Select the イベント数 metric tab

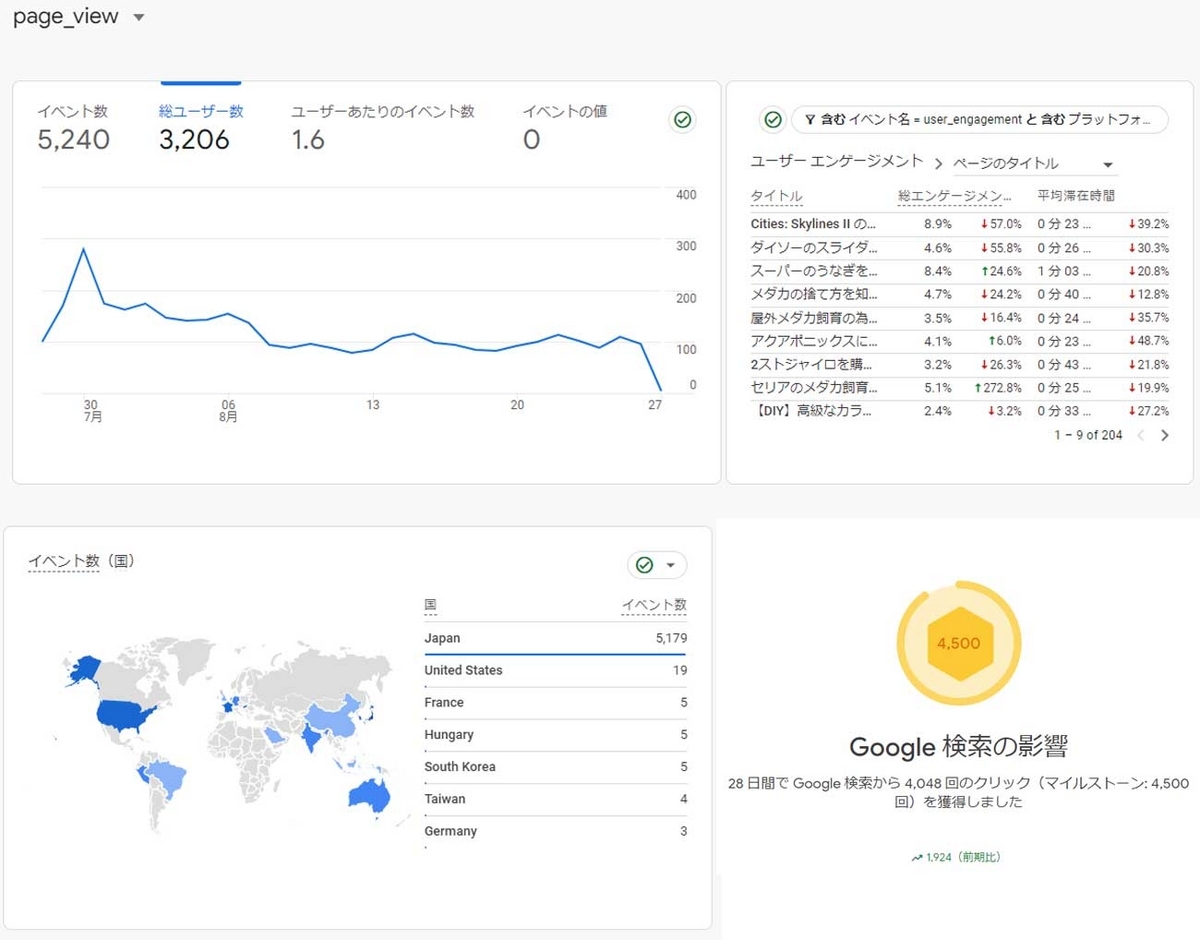point(73,127)
